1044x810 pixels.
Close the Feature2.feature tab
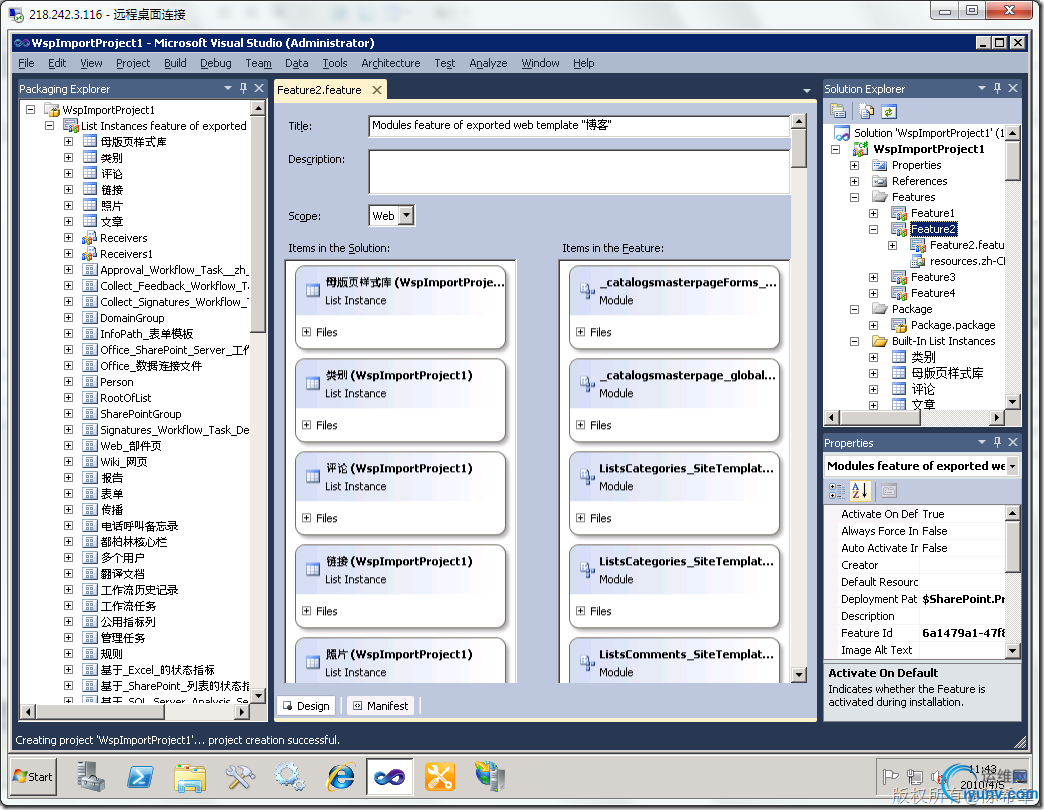pyautogui.click(x=377, y=90)
